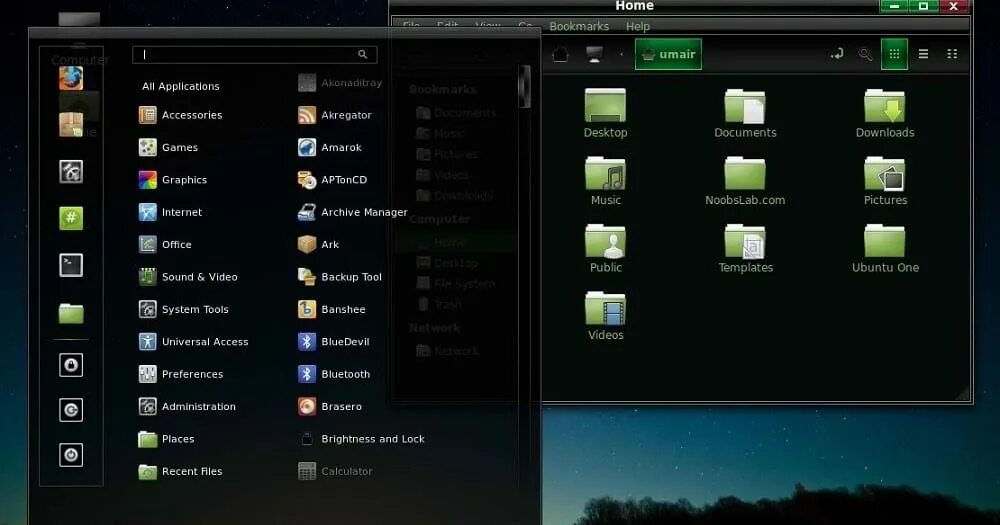Click the lock screen button icon
The width and height of the screenshot is (1000, 525).
tap(71, 365)
